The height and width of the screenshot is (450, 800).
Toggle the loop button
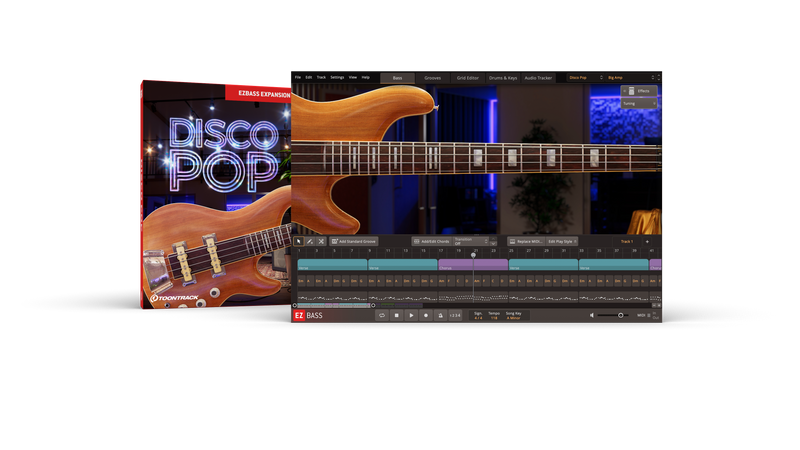coord(382,315)
